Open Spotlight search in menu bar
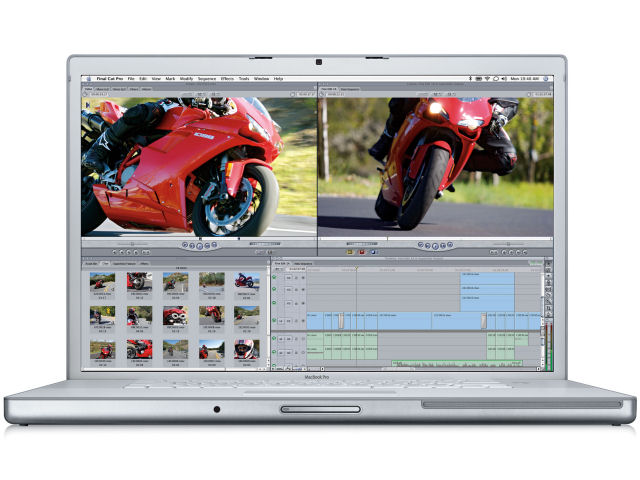This screenshot has width=640, height=480. coord(547,78)
